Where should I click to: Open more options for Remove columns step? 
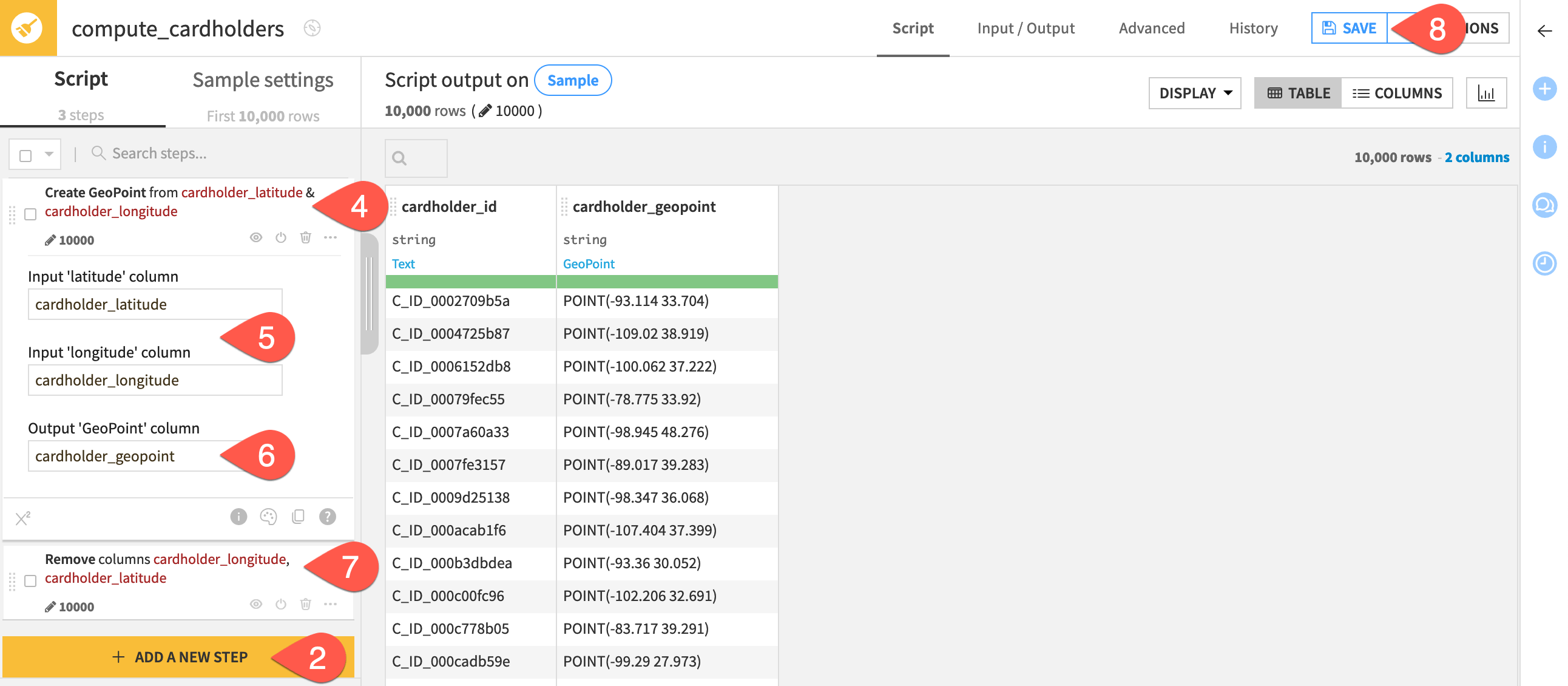[331, 604]
